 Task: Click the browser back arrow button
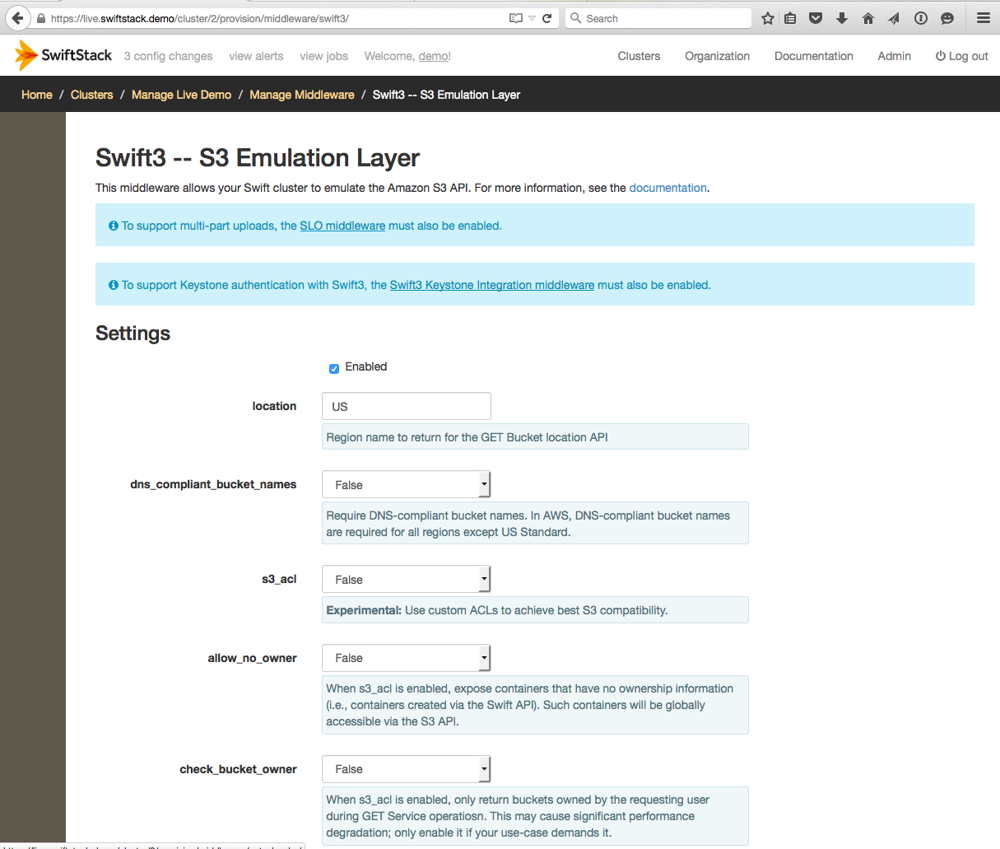tap(17, 18)
